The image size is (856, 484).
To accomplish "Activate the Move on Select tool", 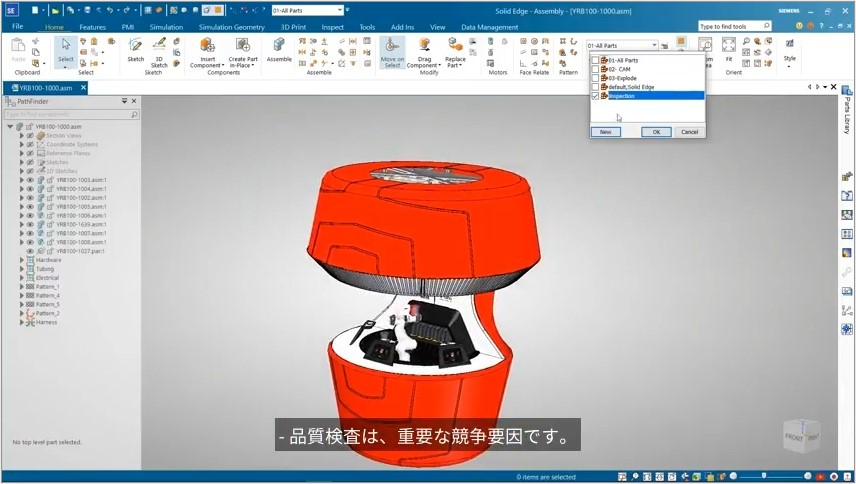I will 392,47.
